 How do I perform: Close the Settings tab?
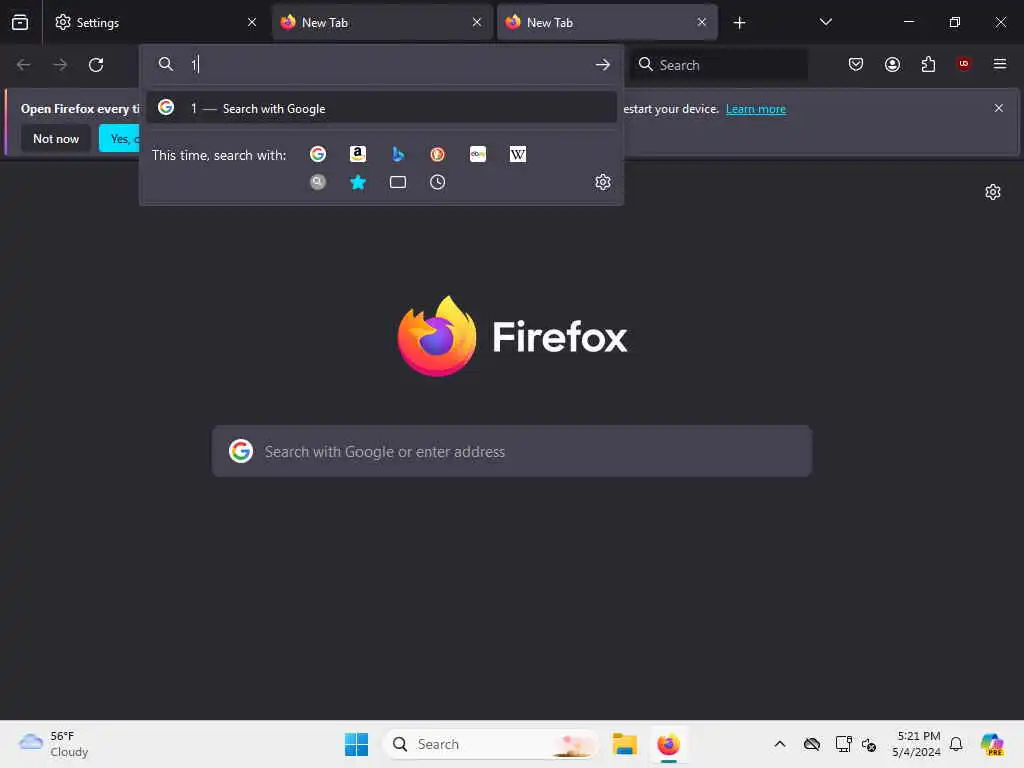[252, 22]
